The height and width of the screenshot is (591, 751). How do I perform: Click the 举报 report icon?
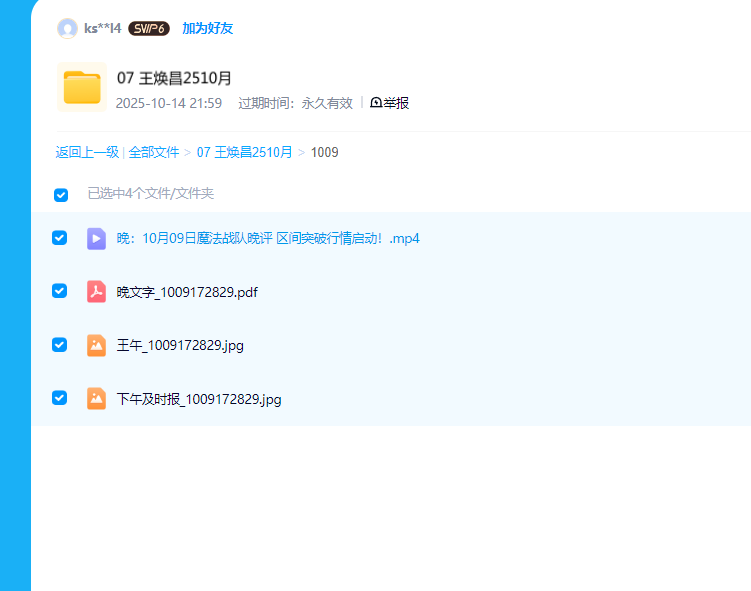click(x=376, y=103)
